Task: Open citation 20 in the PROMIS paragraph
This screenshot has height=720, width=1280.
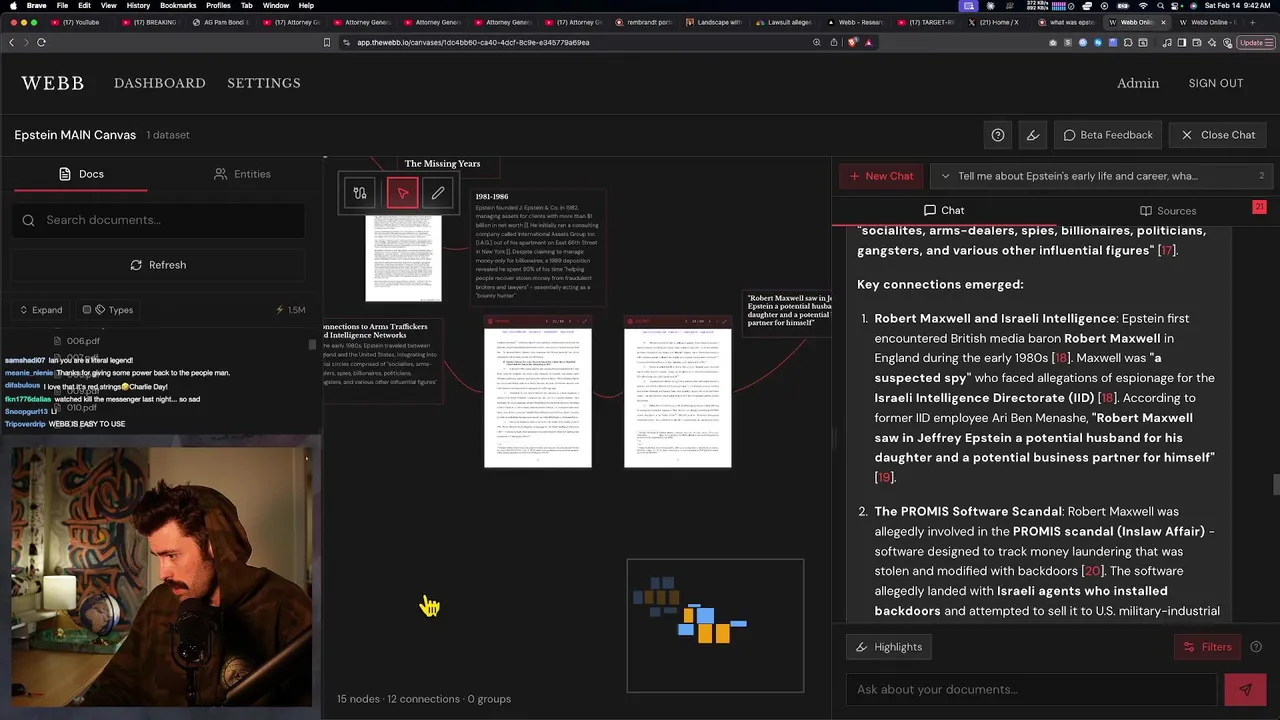Action: coord(1092,571)
